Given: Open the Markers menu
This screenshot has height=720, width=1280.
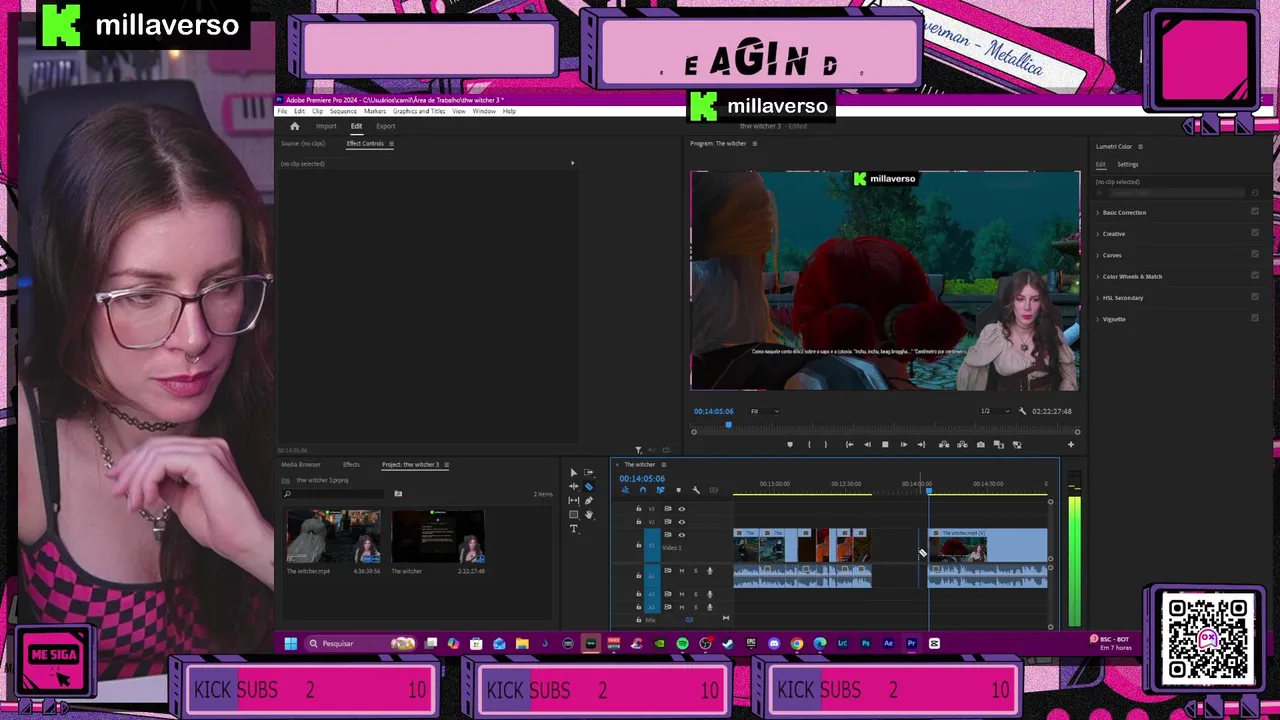Looking at the screenshot, I should point(375,111).
